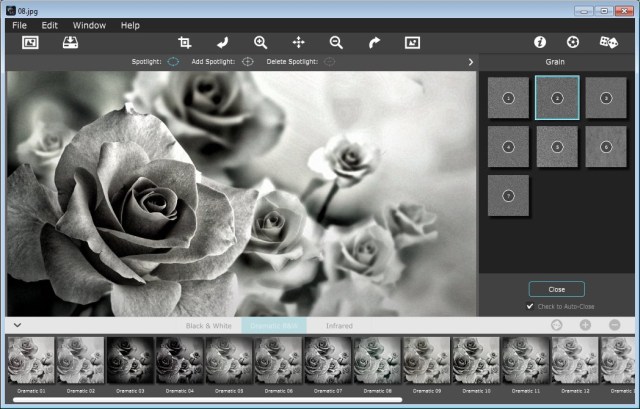Screen dimensions: 640x409
Task: Click the Undo arrow icon
Action: (222, 42)
